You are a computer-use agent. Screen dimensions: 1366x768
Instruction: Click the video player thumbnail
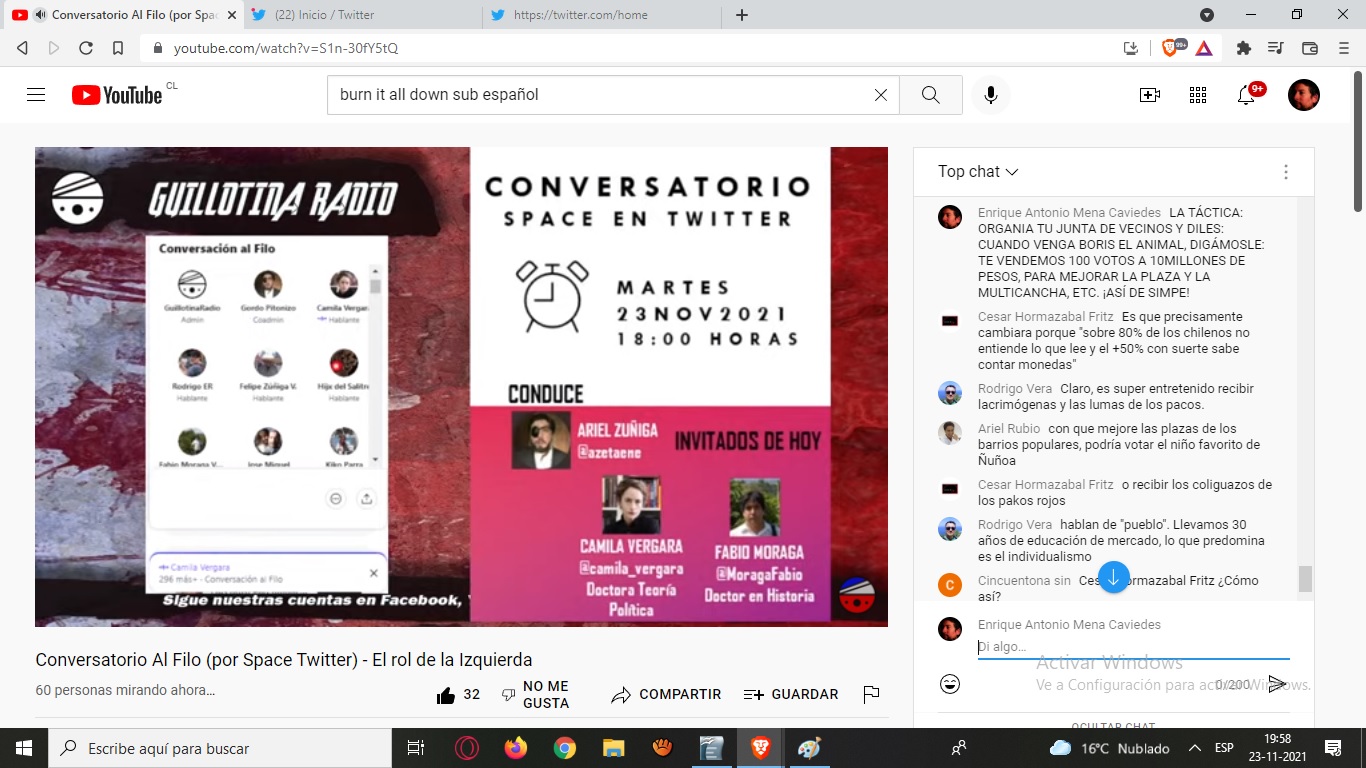[461, 387]
